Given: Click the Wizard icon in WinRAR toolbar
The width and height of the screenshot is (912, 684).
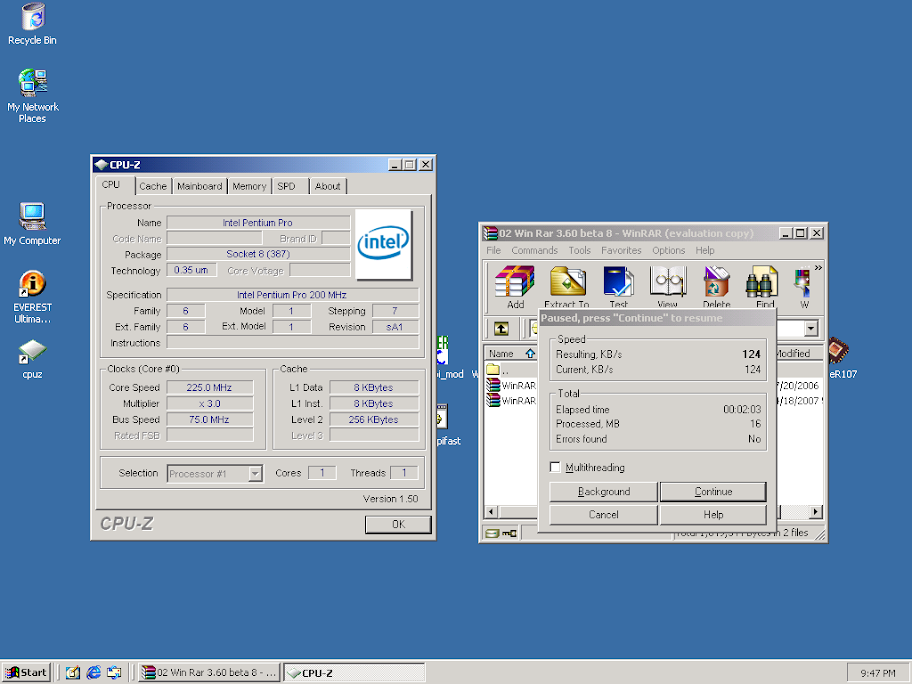Looking at the screenshot, I should point(803,287).
